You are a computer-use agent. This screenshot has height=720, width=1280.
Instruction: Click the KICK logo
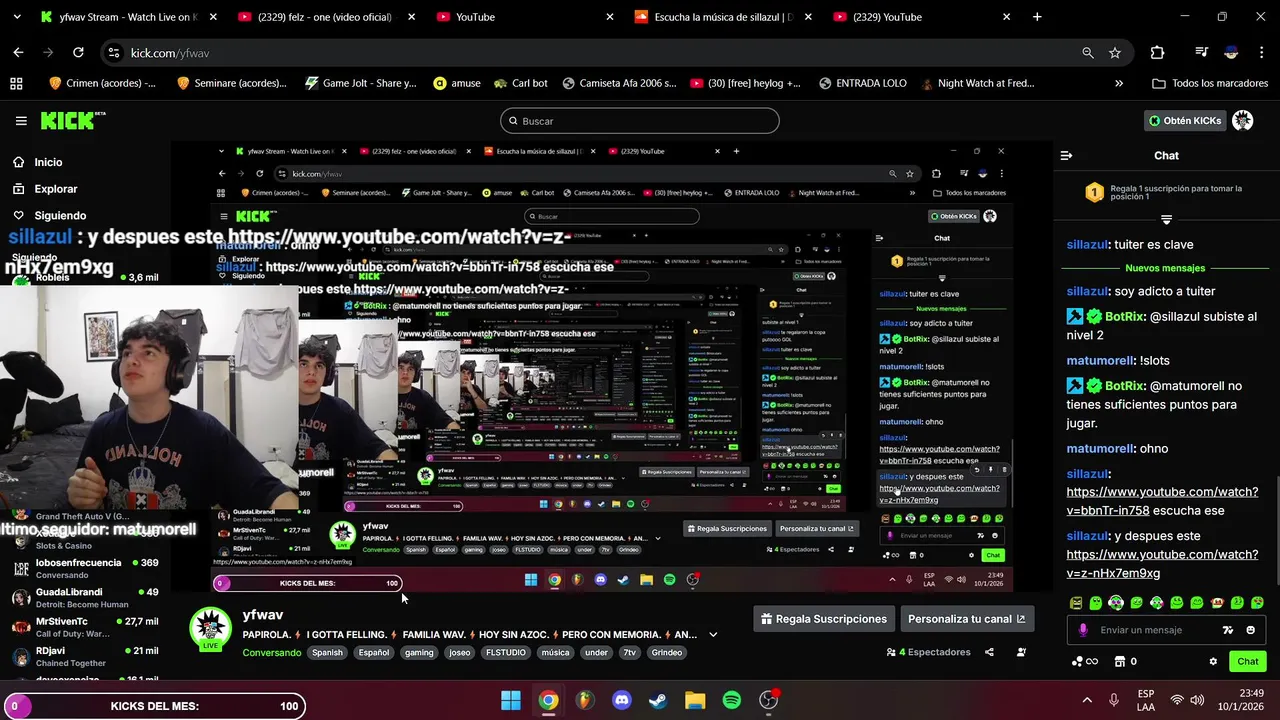72,120
